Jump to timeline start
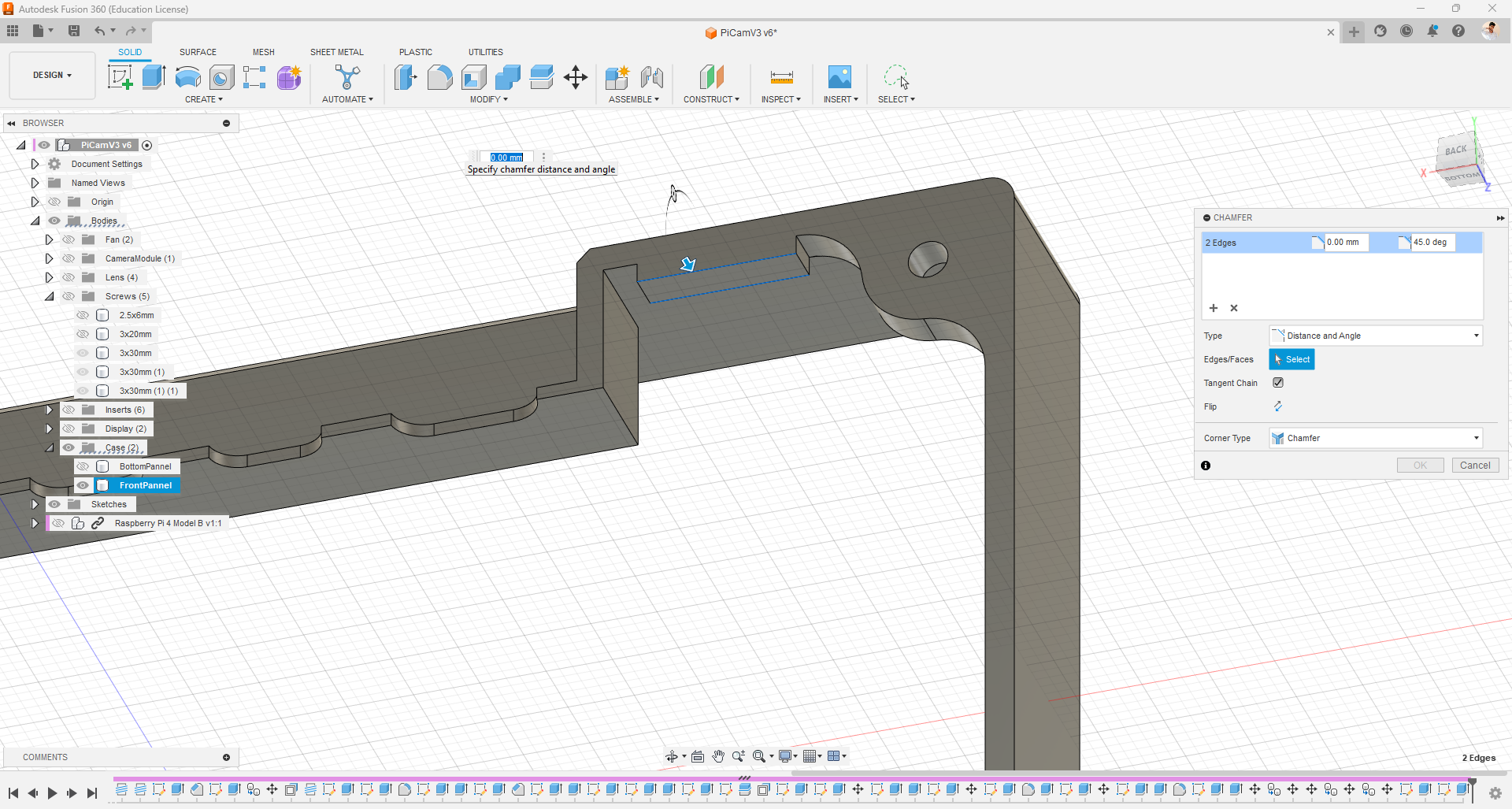This screenshot has width=1512, height=809. point(13,793)
